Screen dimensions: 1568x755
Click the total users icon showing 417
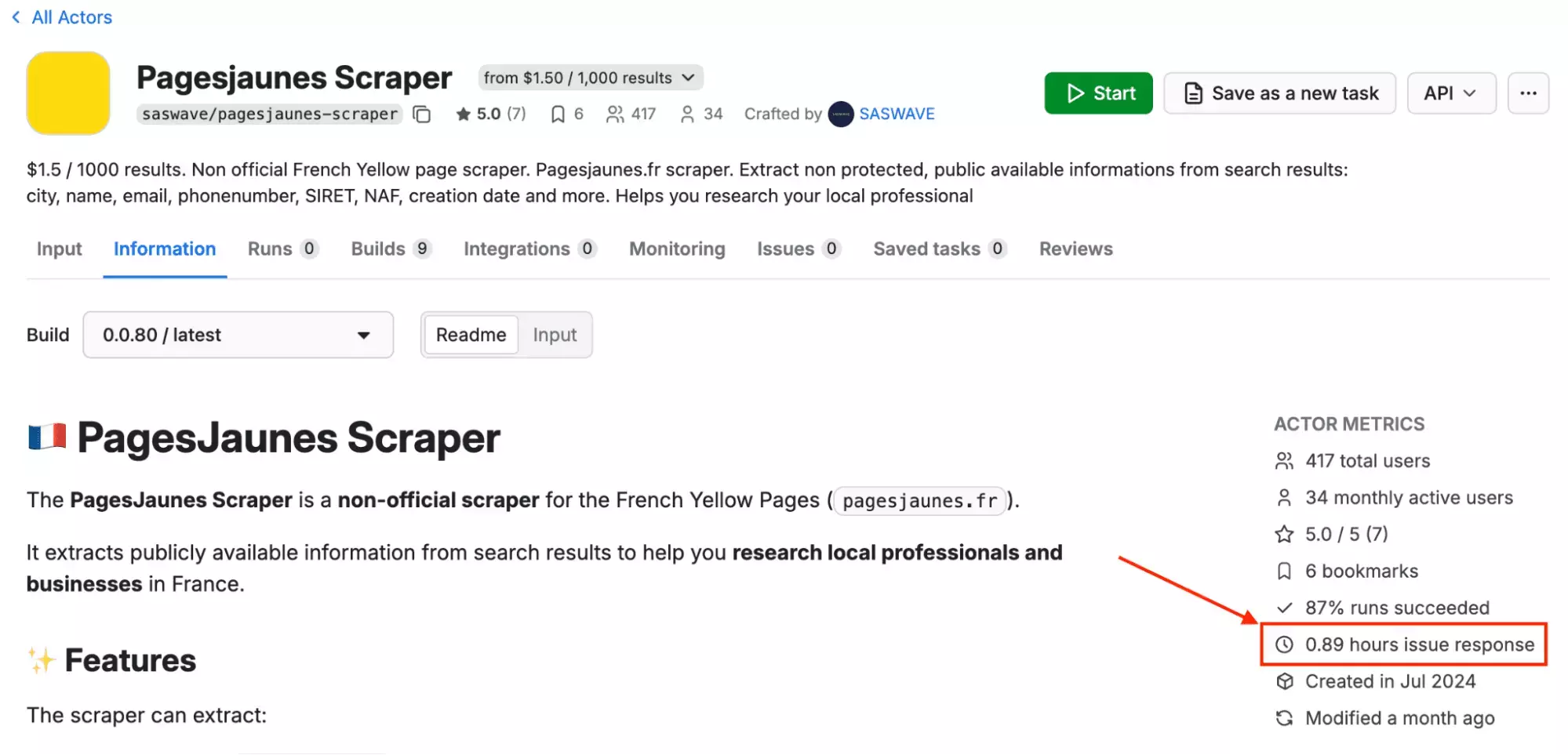pyautogui.click(x=615, y=114)
